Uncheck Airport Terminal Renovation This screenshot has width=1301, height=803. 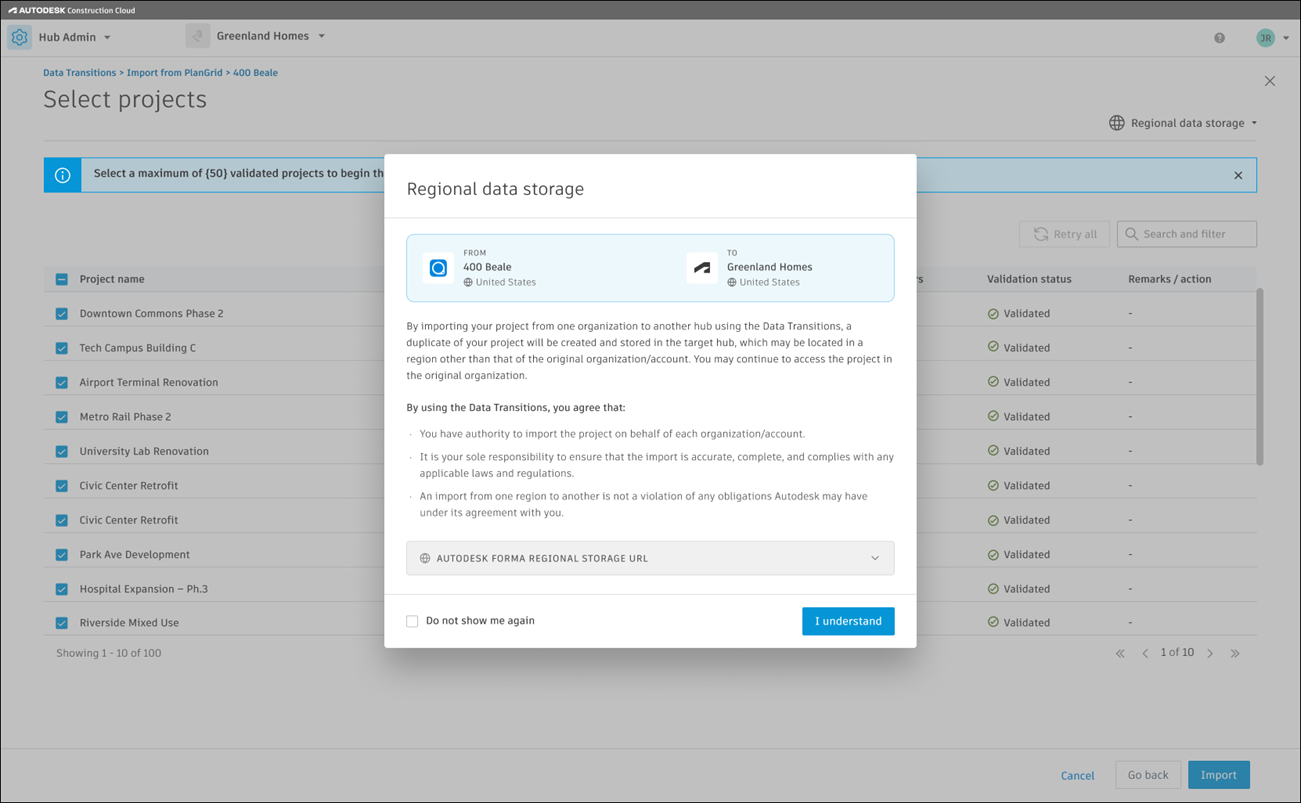62,382
